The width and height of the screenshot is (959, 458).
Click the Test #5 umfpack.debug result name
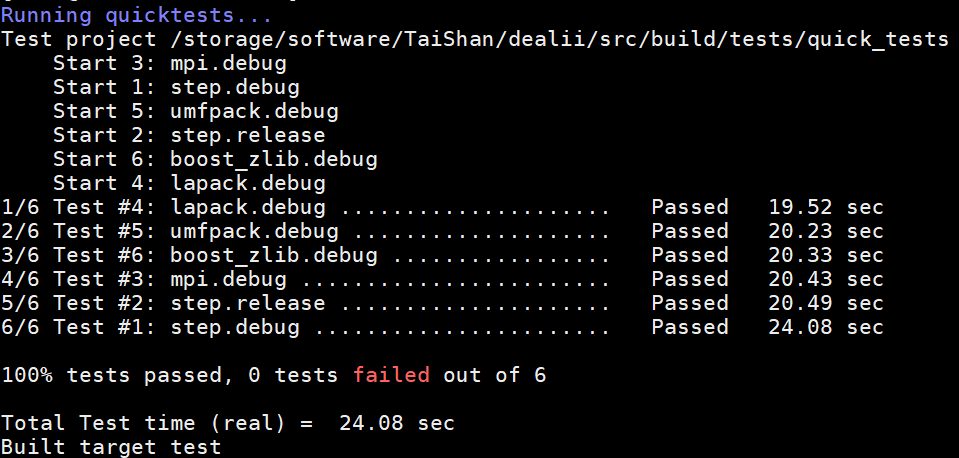[254, 231]
